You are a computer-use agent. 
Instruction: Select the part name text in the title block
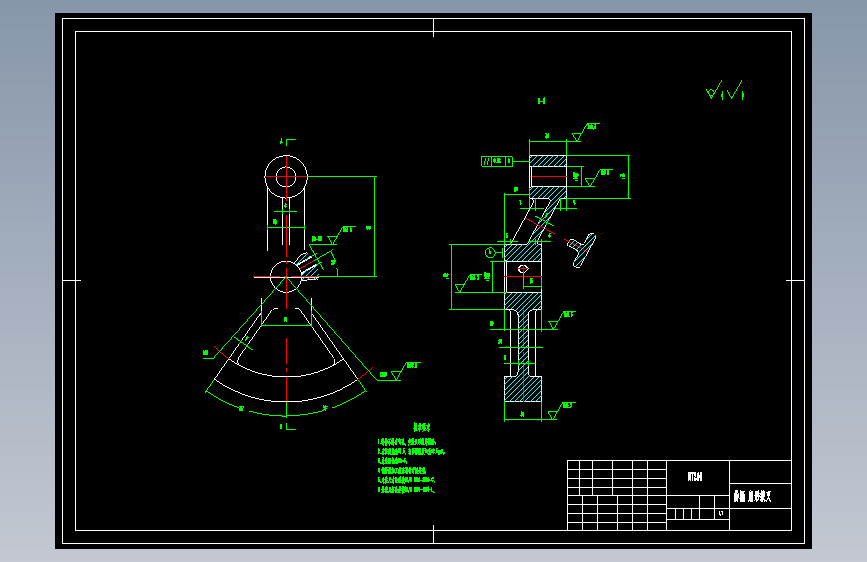point(753,496)
